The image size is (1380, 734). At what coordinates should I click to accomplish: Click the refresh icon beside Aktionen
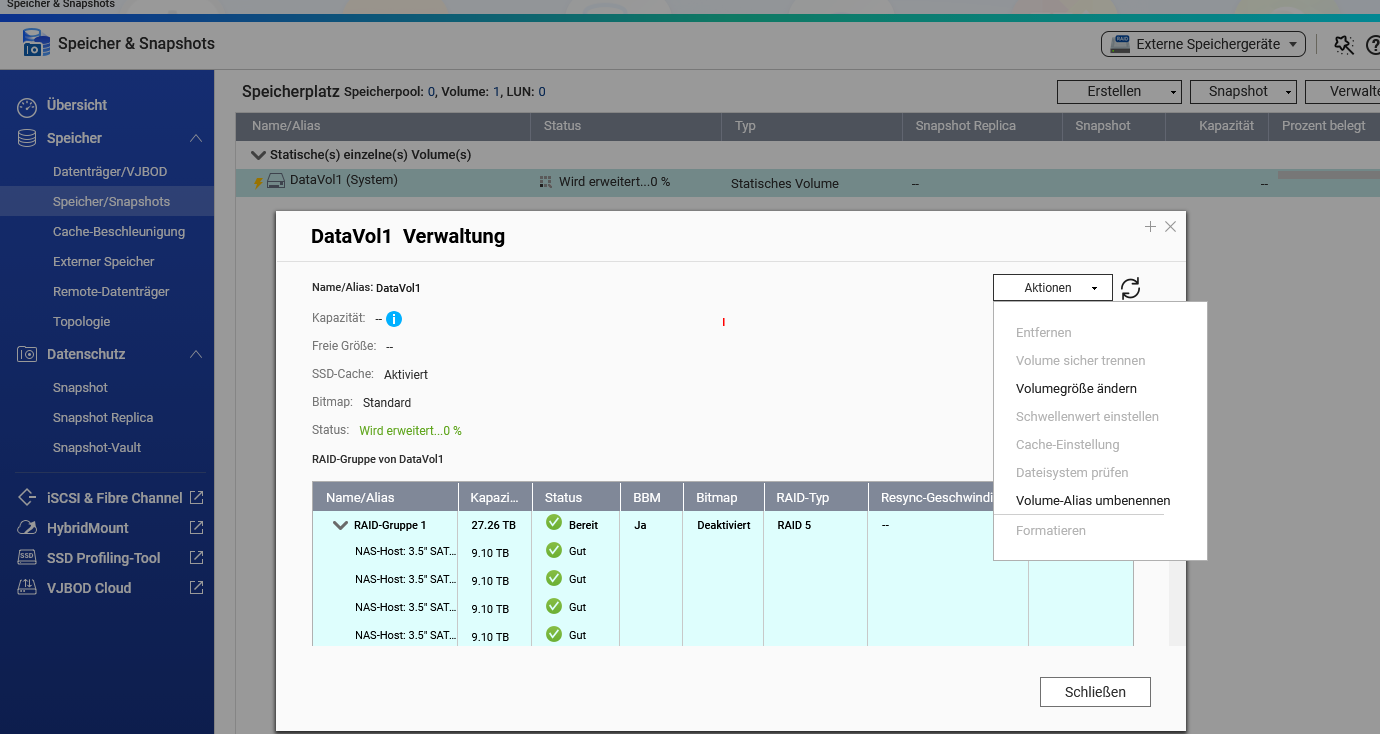tap(1130, 288)
